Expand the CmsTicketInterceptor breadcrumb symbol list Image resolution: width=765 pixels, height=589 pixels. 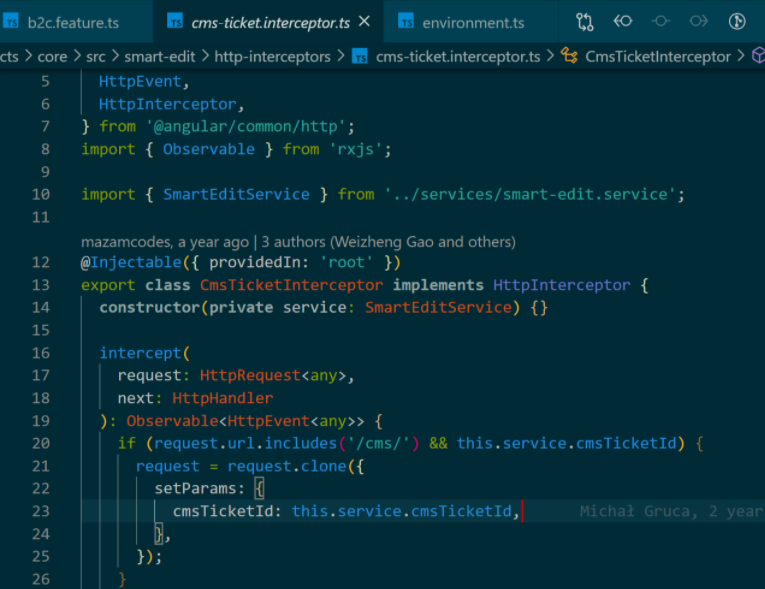658,57
